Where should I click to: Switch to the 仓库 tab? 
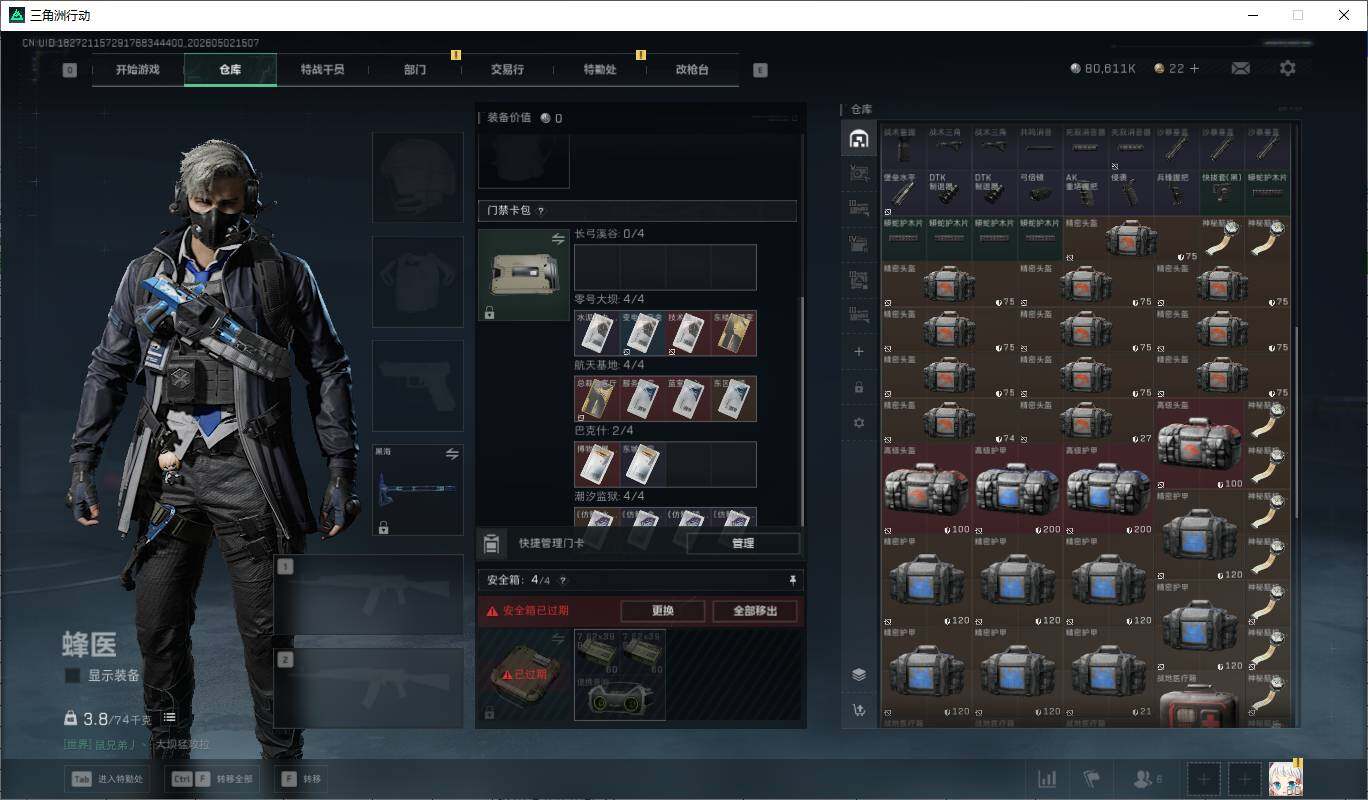230,70
